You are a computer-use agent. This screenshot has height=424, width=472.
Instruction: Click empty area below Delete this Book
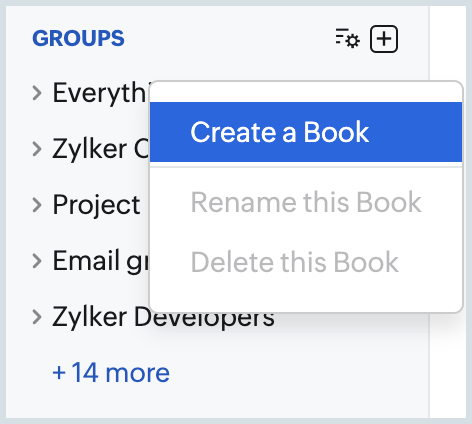306,302
